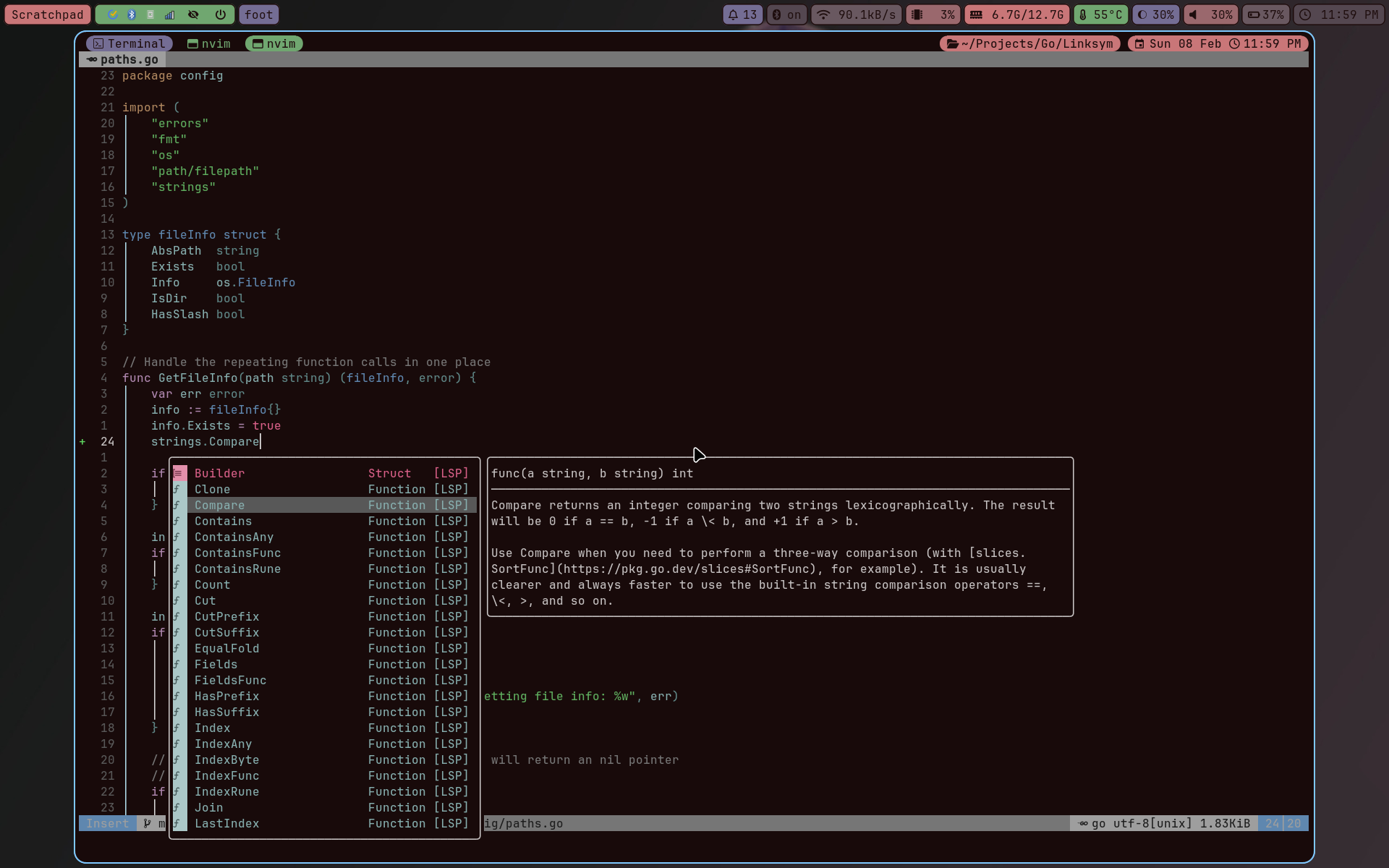Select IndexFunc completion entry

pyautogui.click(x=324, y=775)
